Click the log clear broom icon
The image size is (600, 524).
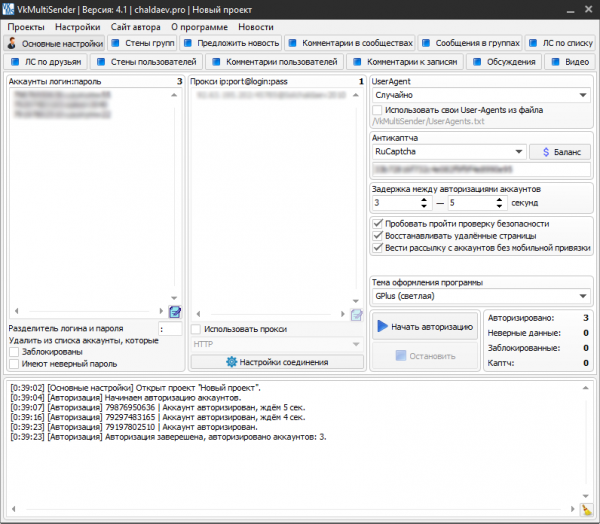[586, 509]
